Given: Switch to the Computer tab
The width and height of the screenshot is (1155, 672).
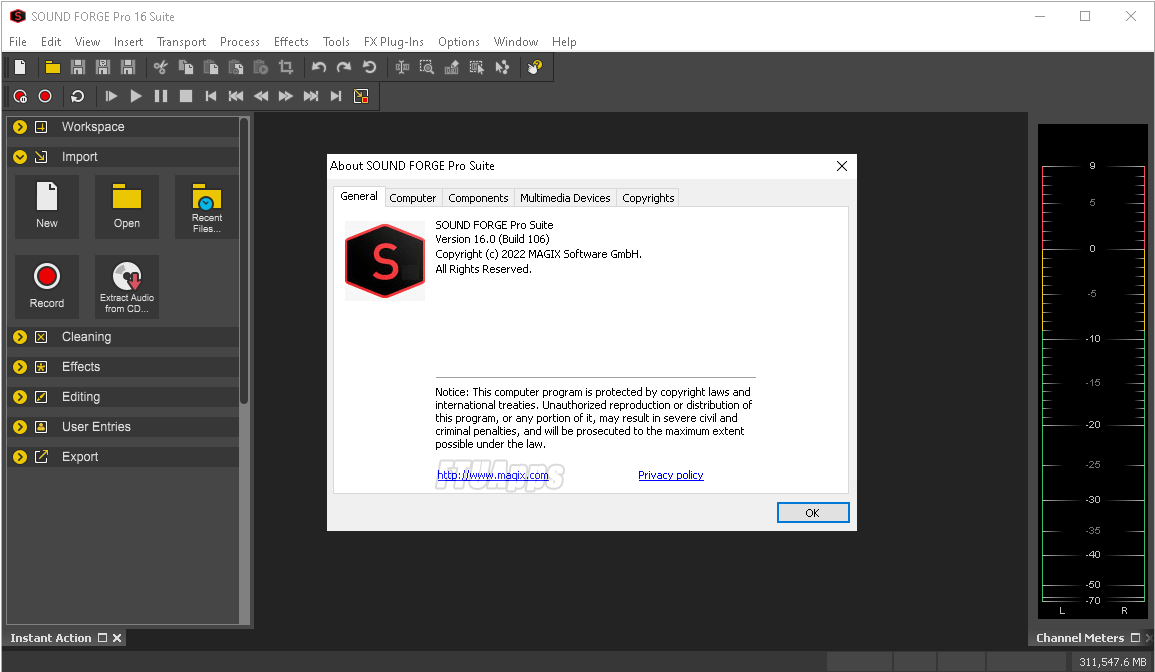Looking at the screenshot, I should click(x=412, y=198).
